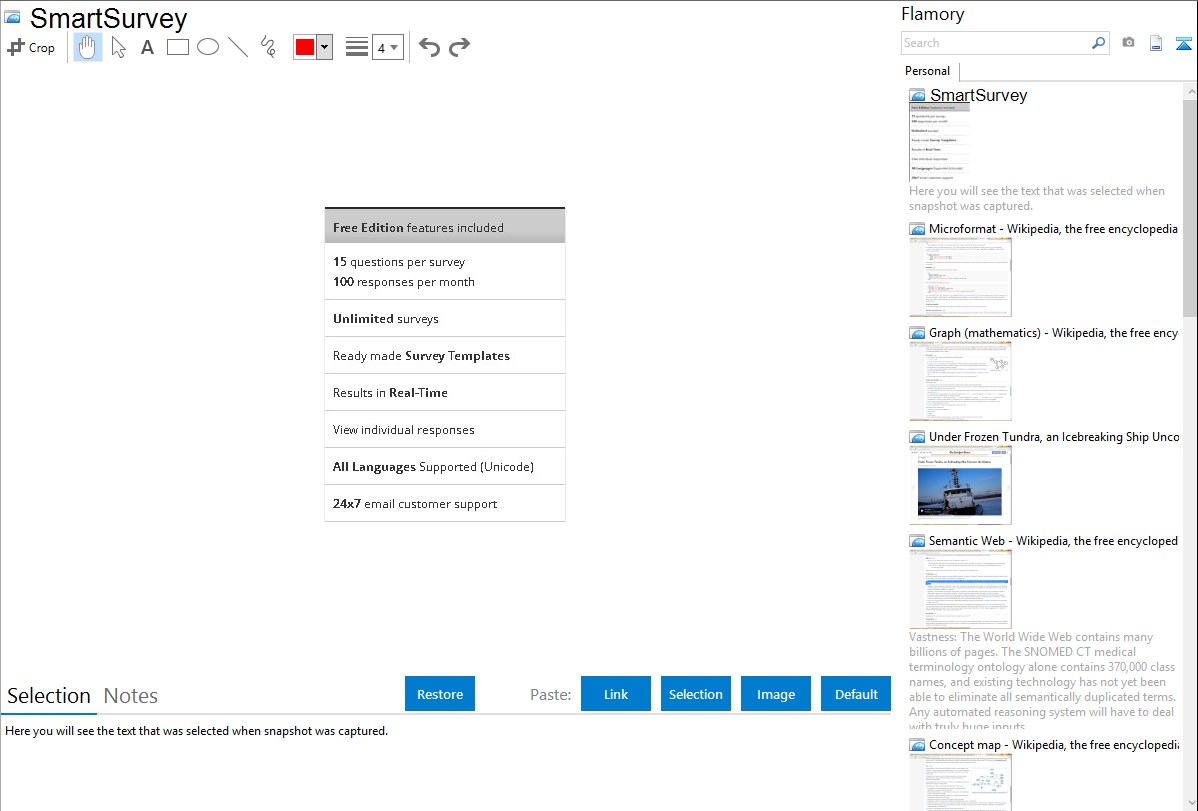This screenshot has width=1198, height=811.
Task: Click the Microformat snapshot thumbnail
Action: 960,277
